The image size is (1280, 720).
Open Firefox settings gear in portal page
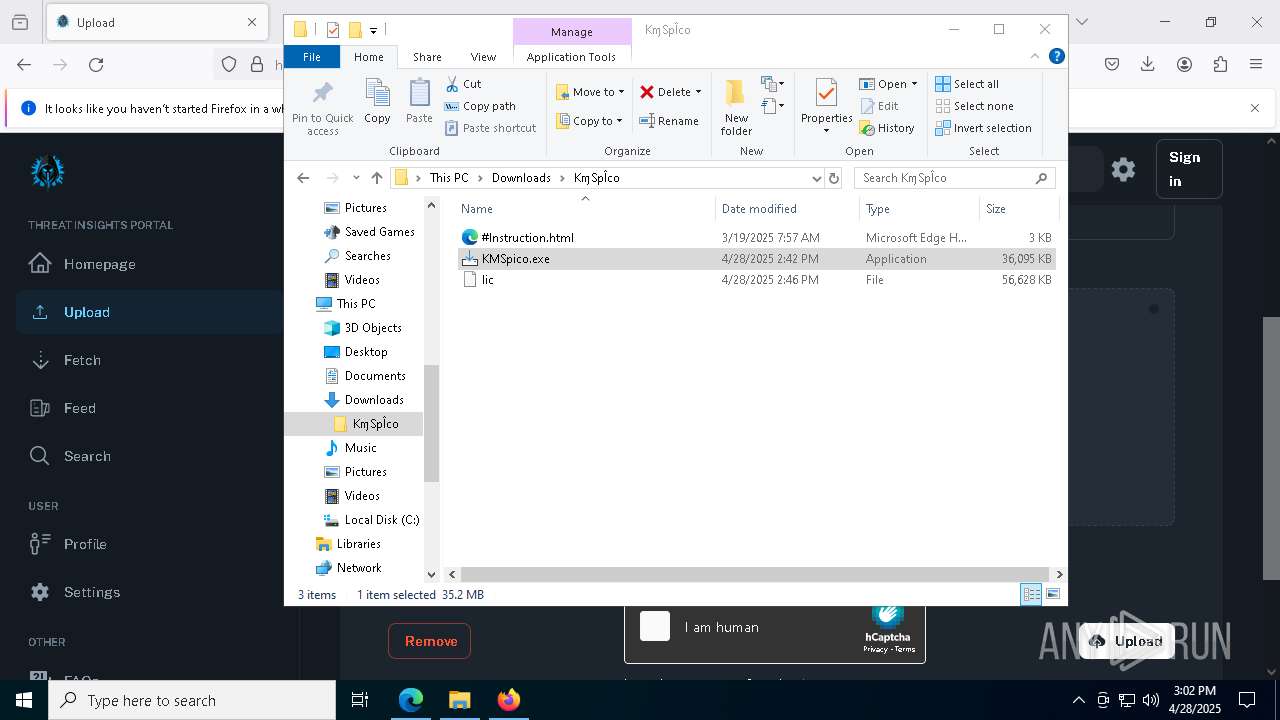coord(1123,169)
